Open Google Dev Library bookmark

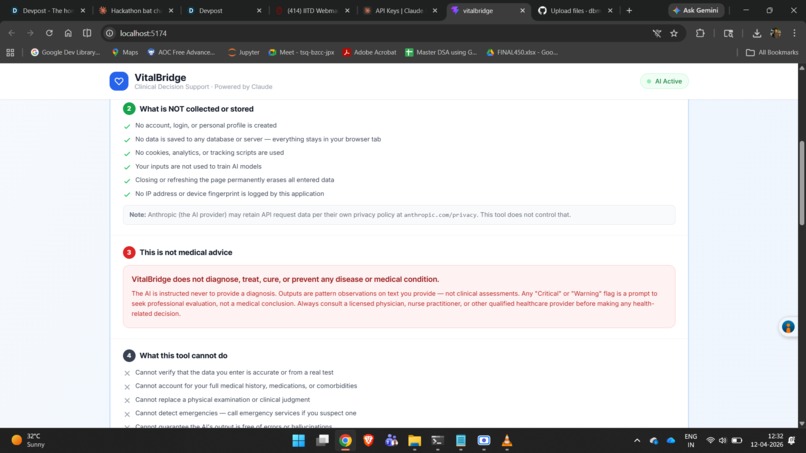(65, 52)
